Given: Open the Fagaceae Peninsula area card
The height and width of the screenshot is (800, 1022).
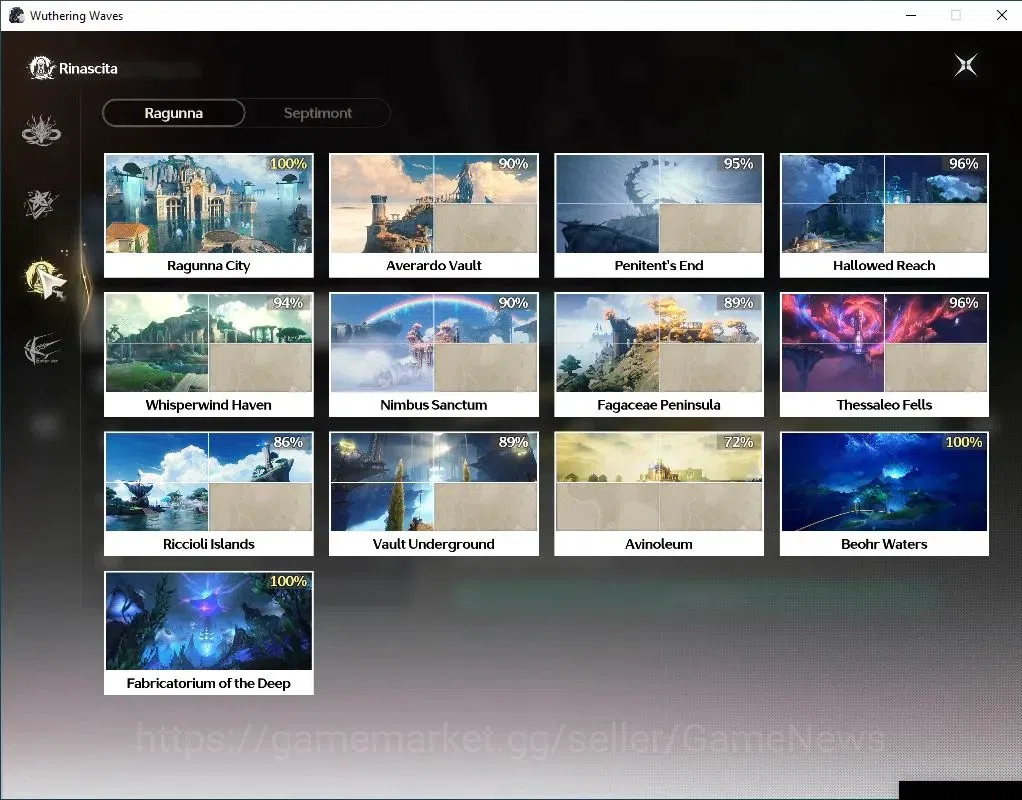Looking at the screenshot, I should pyautogui.click(x=659, y=355).
